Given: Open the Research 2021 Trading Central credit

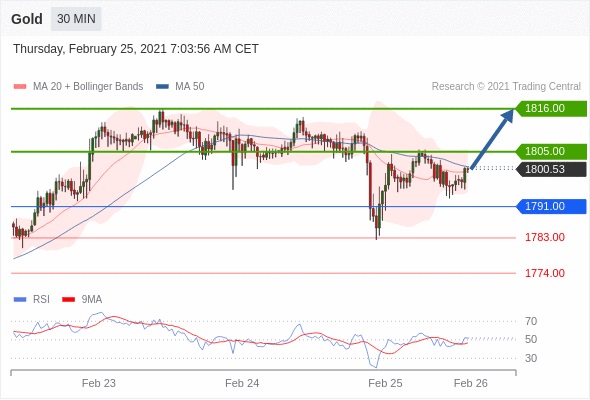Looking at the screenshot, I should [x=506, y=87].
